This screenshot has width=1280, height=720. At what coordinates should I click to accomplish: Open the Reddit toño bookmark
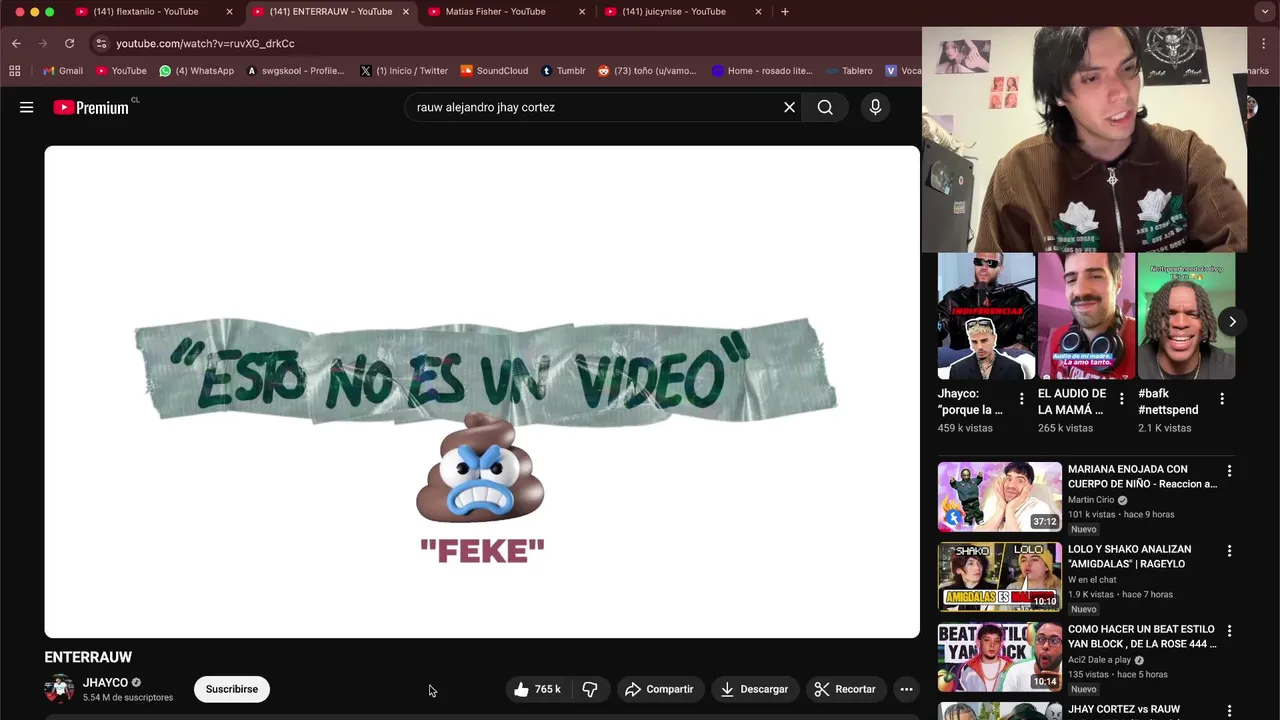click(647, 71)
